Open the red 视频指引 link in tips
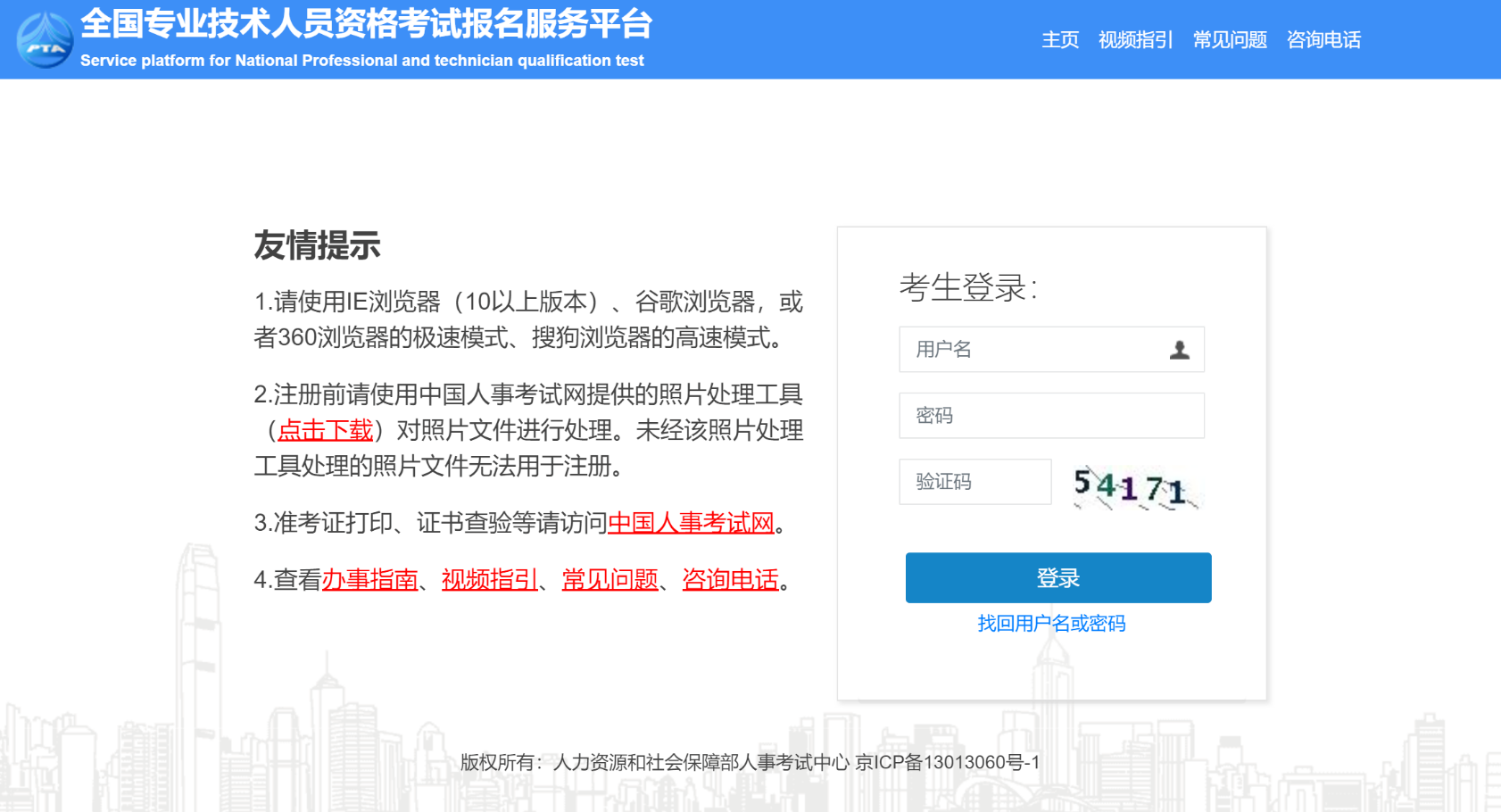 [490, 580]
